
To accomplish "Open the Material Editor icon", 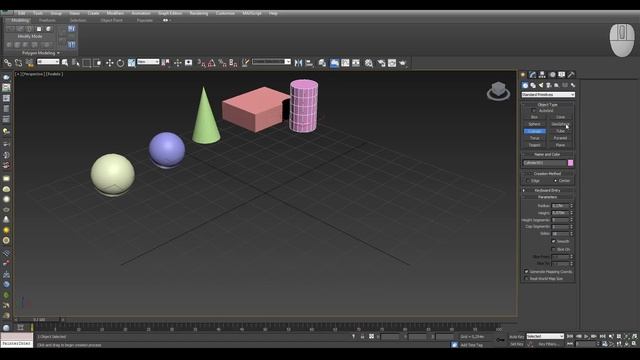I will point(369,62).
